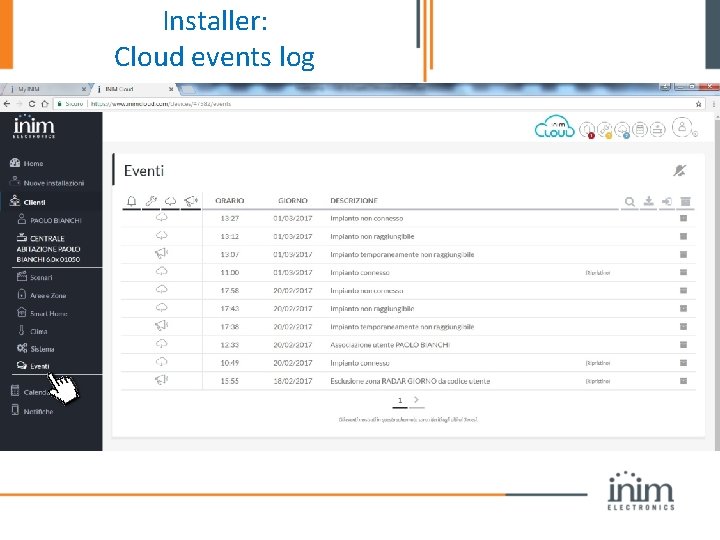The height and width of the screenshot is (540, 720).
Task: Click the muted bell icon beside Eventi
Action: (680, 170)
